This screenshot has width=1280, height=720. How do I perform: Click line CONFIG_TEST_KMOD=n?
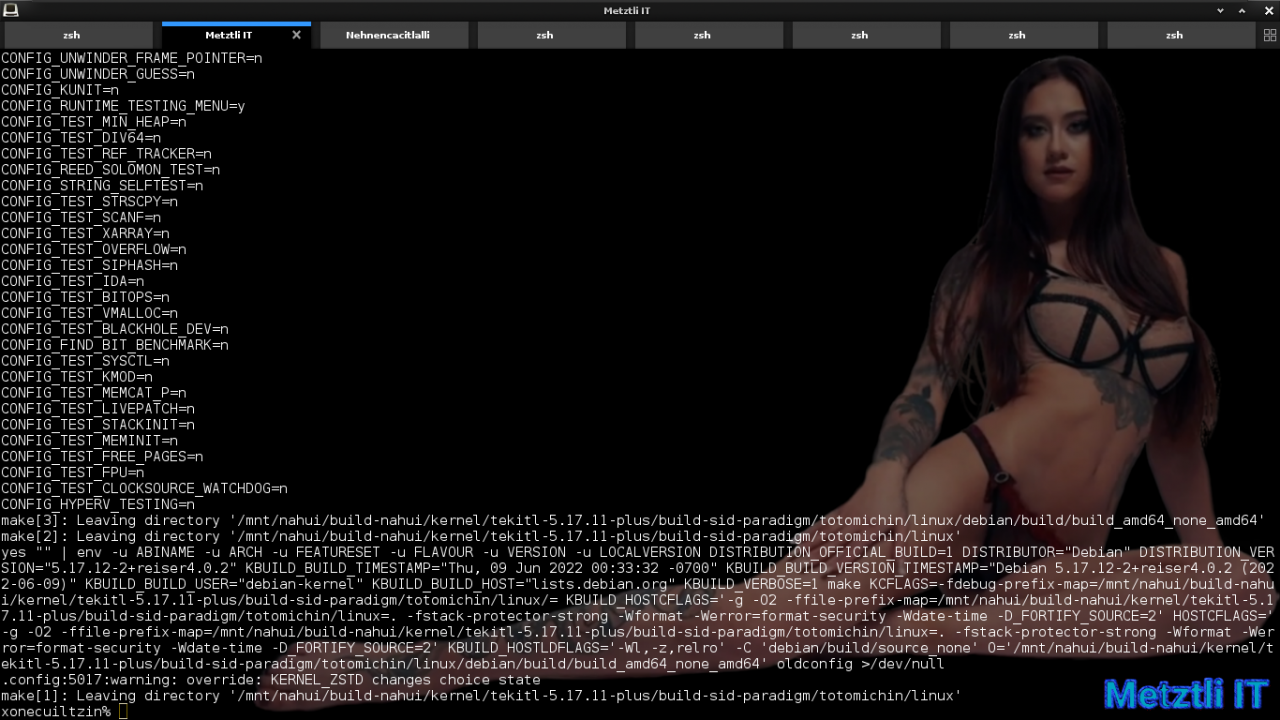coord(76,377)
